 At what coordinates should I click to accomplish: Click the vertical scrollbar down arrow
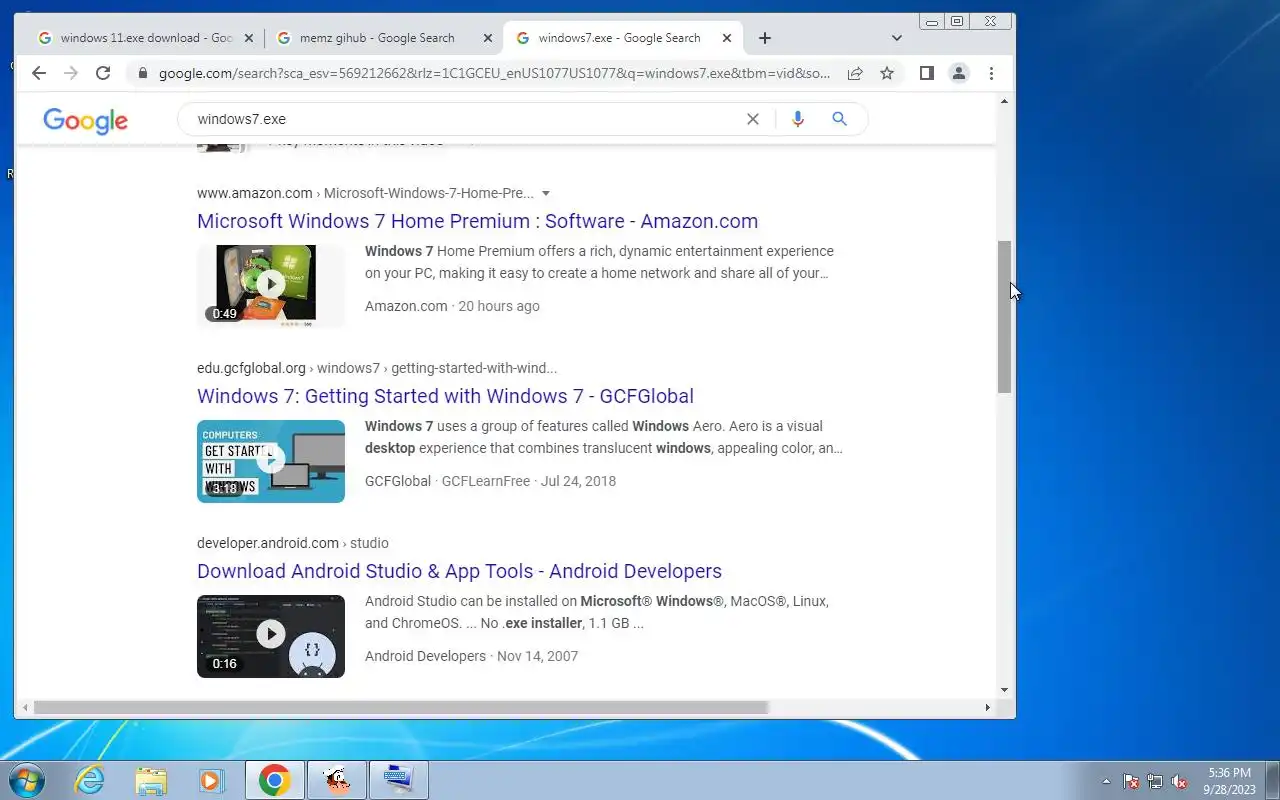pyautogui.click(x=1004, y=690)
